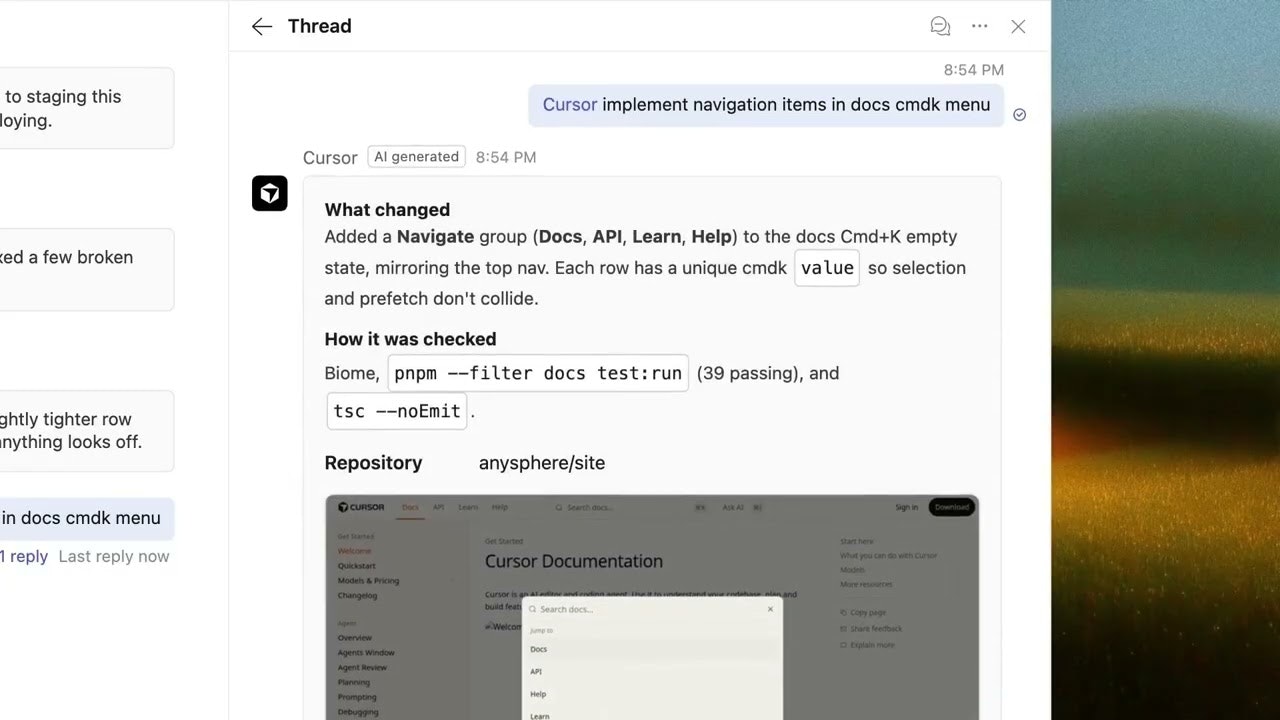This screenshot has height=720, width=1280.
Task: Open the '1 reply' link in channel
Action: 24,557
